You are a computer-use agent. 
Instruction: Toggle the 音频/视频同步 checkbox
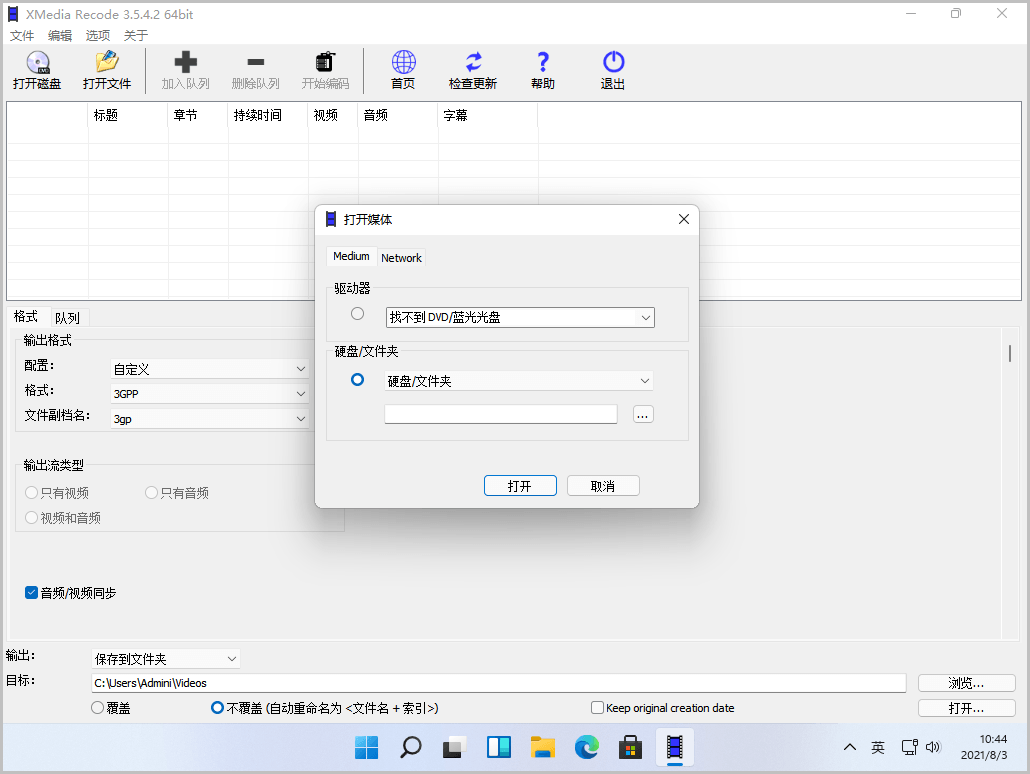31,593
